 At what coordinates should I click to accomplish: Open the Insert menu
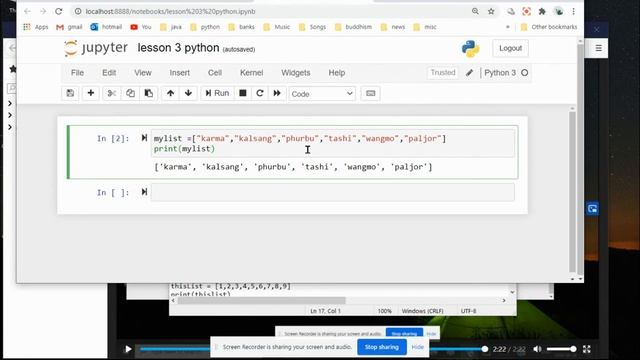tap(180, 73)
